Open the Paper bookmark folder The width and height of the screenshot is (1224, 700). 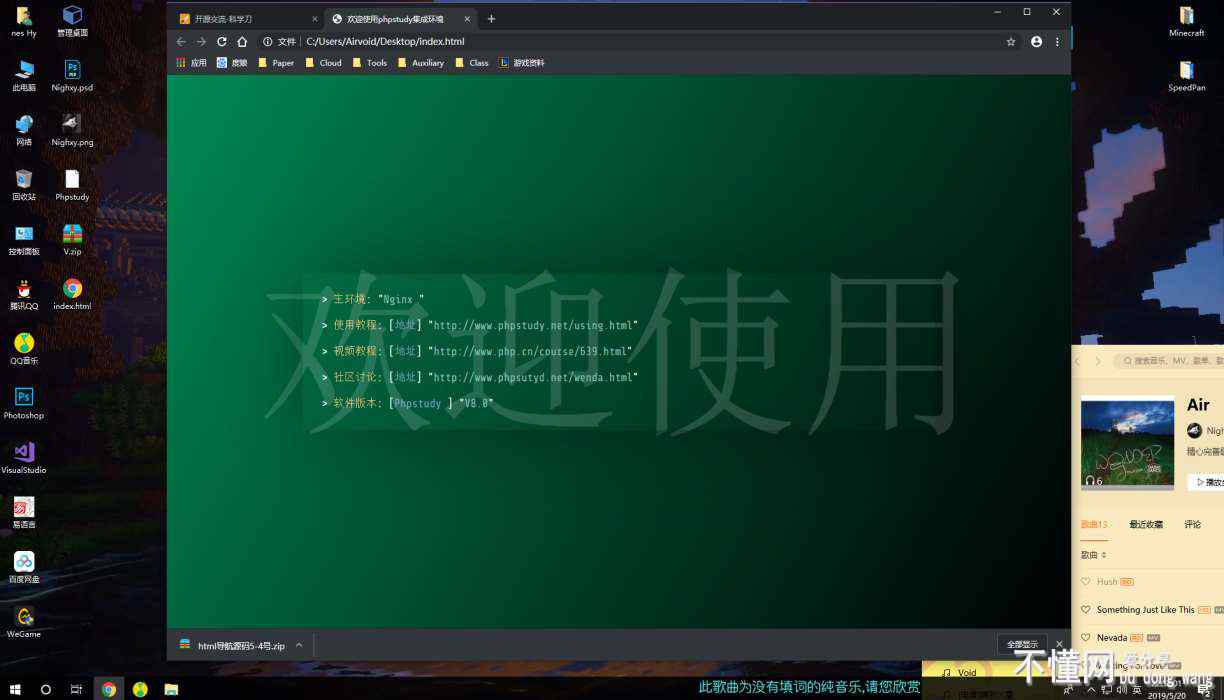276,63
